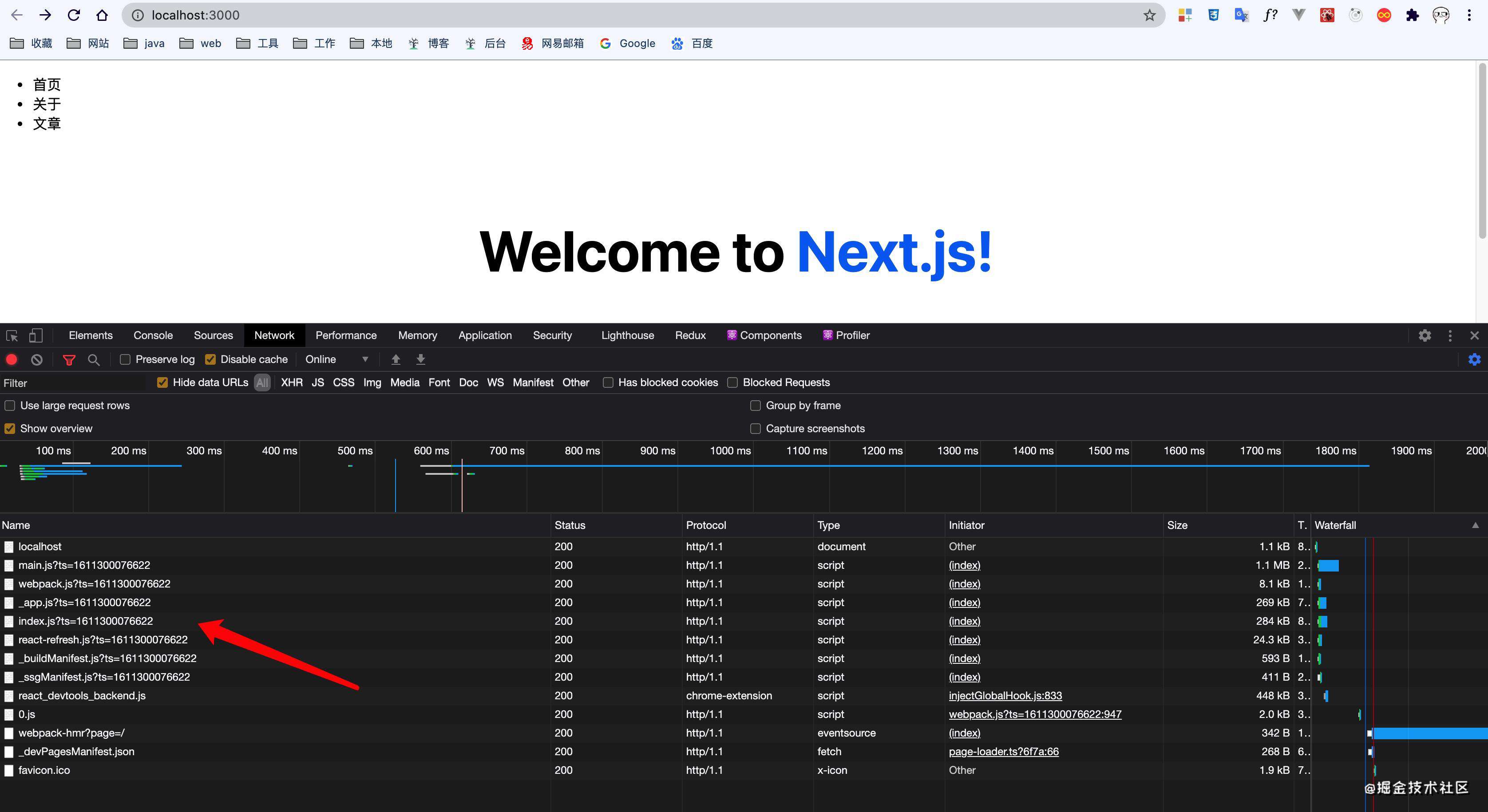The width and height of the screenshot is (1488, 812).
Task: Toggle the network filter funnel icon
Action: point(69,360)
